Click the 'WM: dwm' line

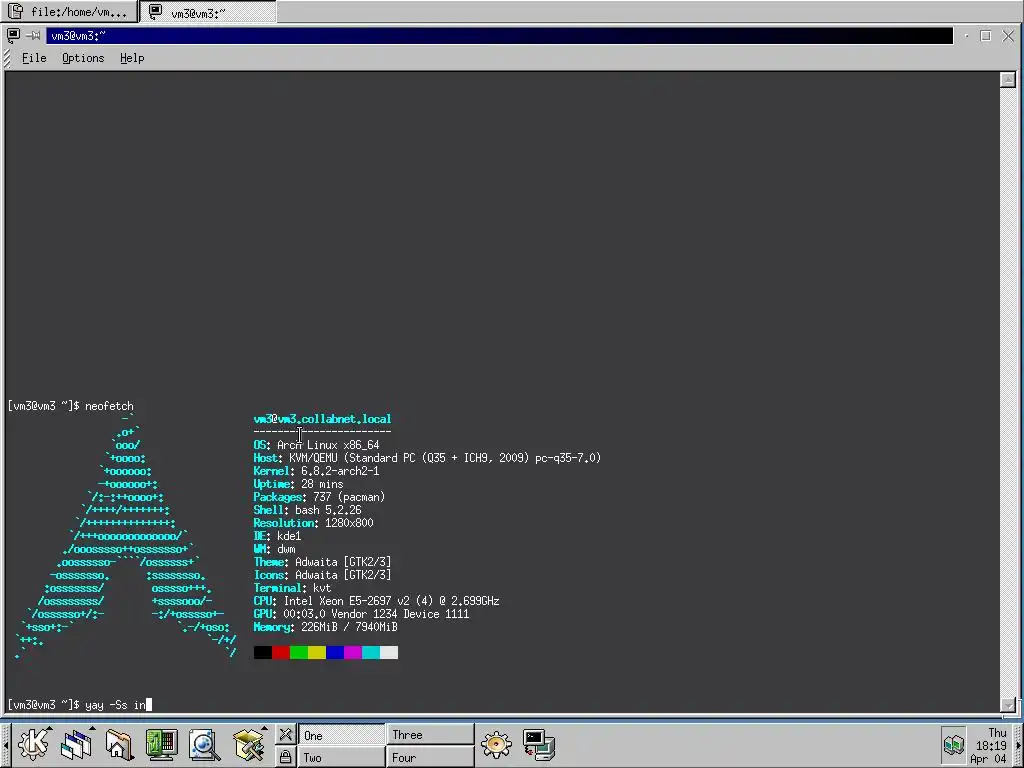(274, 549)
